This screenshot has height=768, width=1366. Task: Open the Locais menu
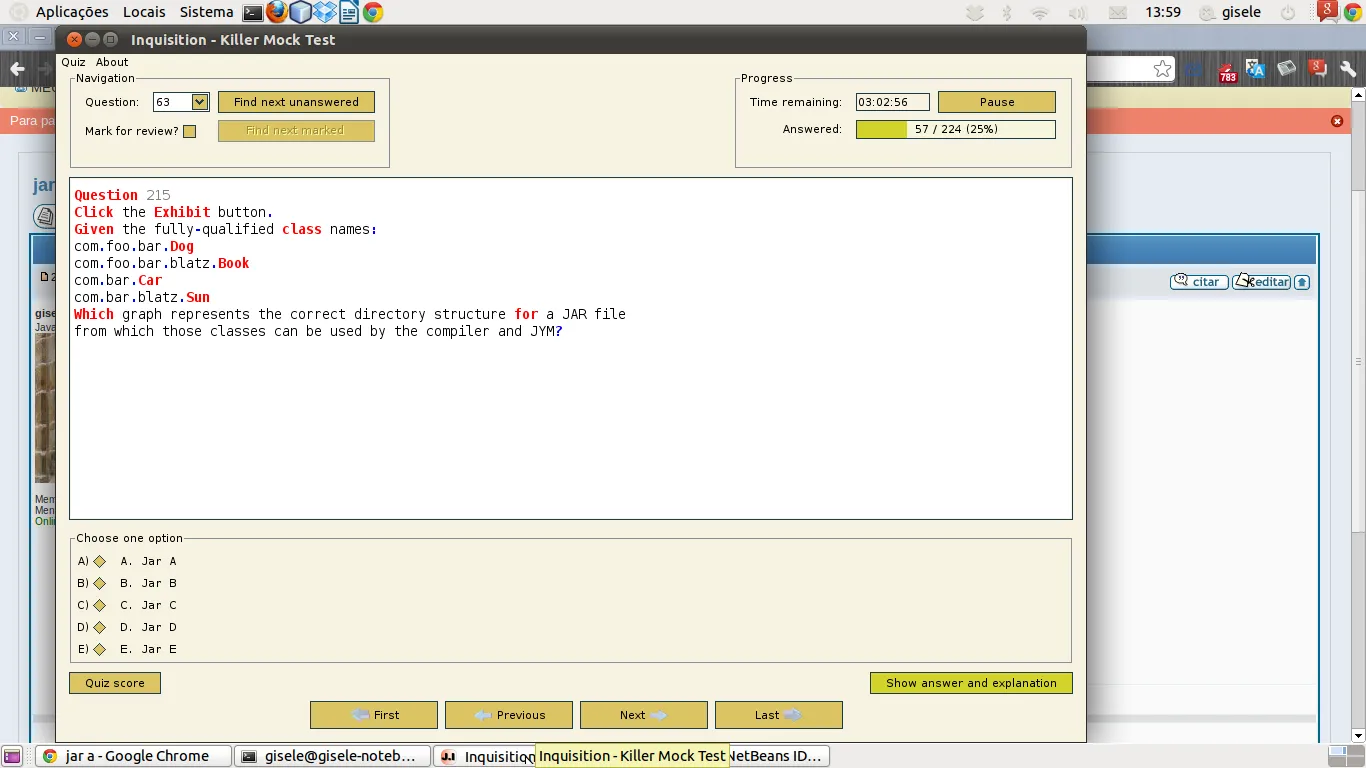coord(144,13)
